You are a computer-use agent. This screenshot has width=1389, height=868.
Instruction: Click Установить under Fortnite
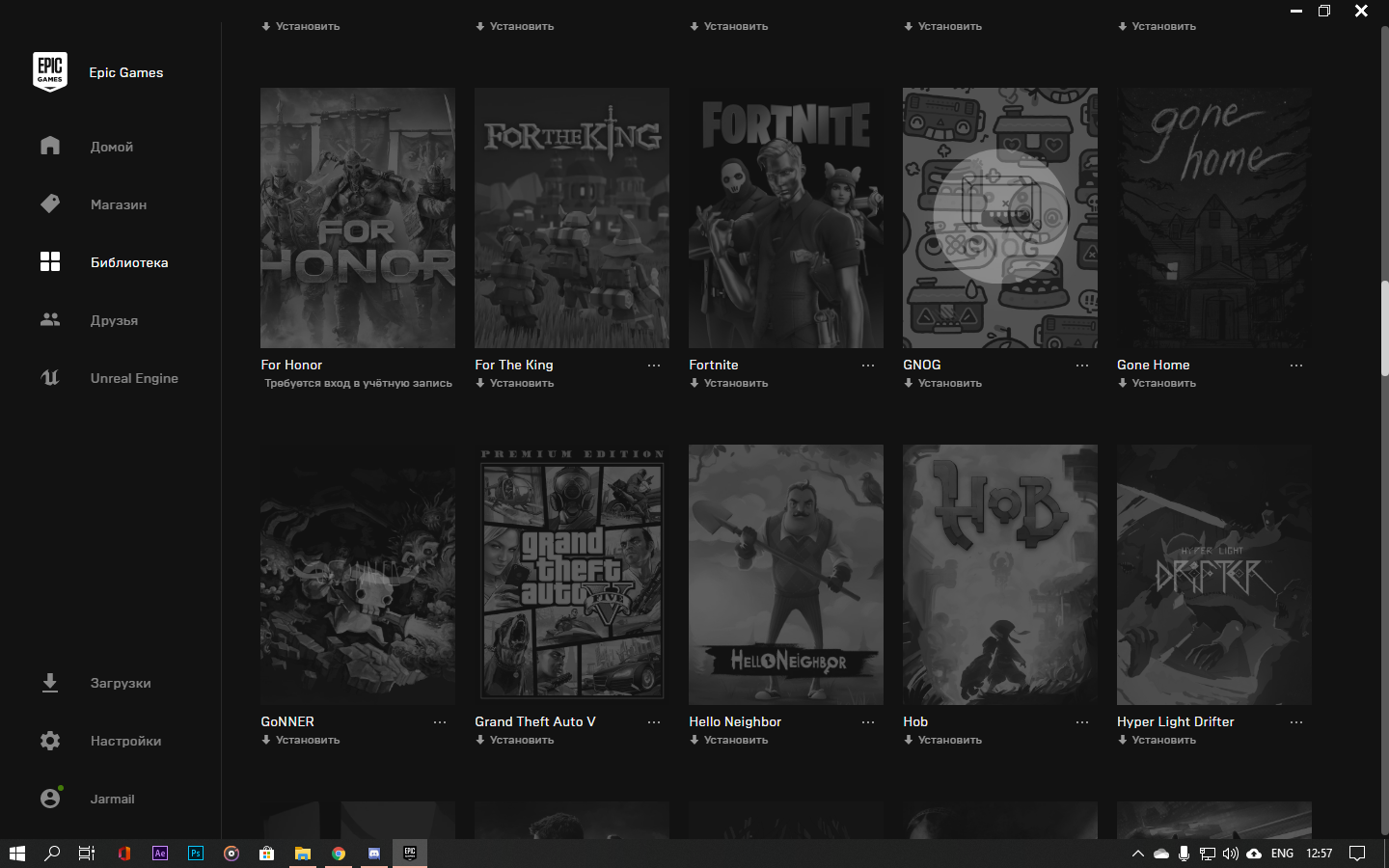[729, 383]
